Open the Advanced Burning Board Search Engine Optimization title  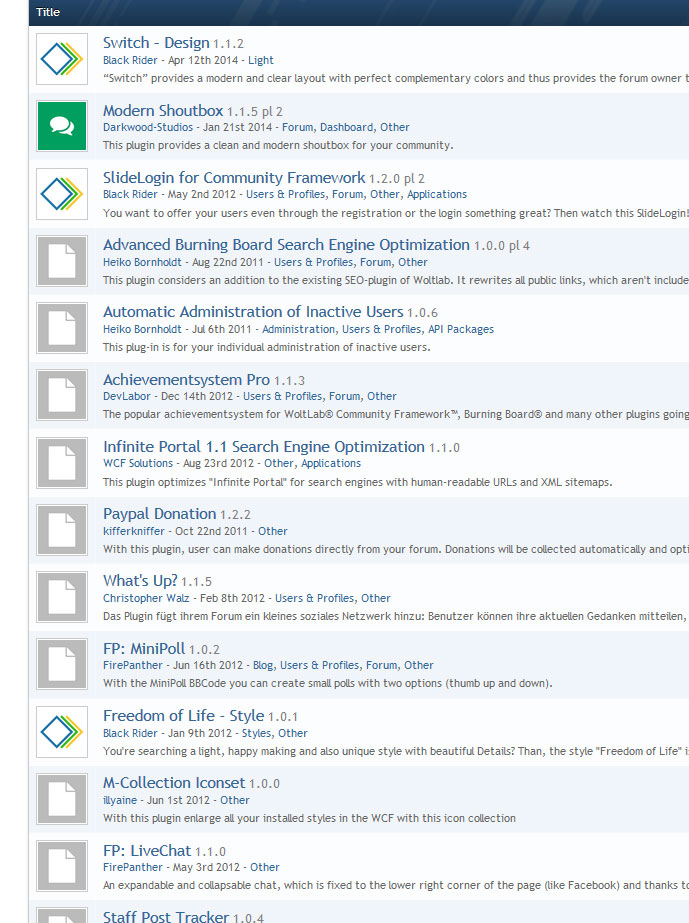pyautogui.click(x=286, y=245)
